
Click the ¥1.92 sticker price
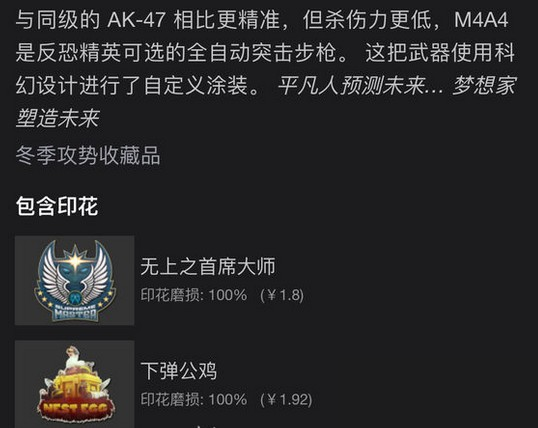pyautogui.click(x=286, y=400)
